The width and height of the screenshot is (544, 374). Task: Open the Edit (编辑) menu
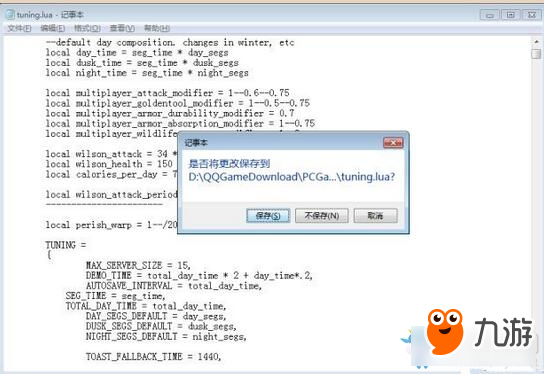pyautogui.click(x=52, y=28)
